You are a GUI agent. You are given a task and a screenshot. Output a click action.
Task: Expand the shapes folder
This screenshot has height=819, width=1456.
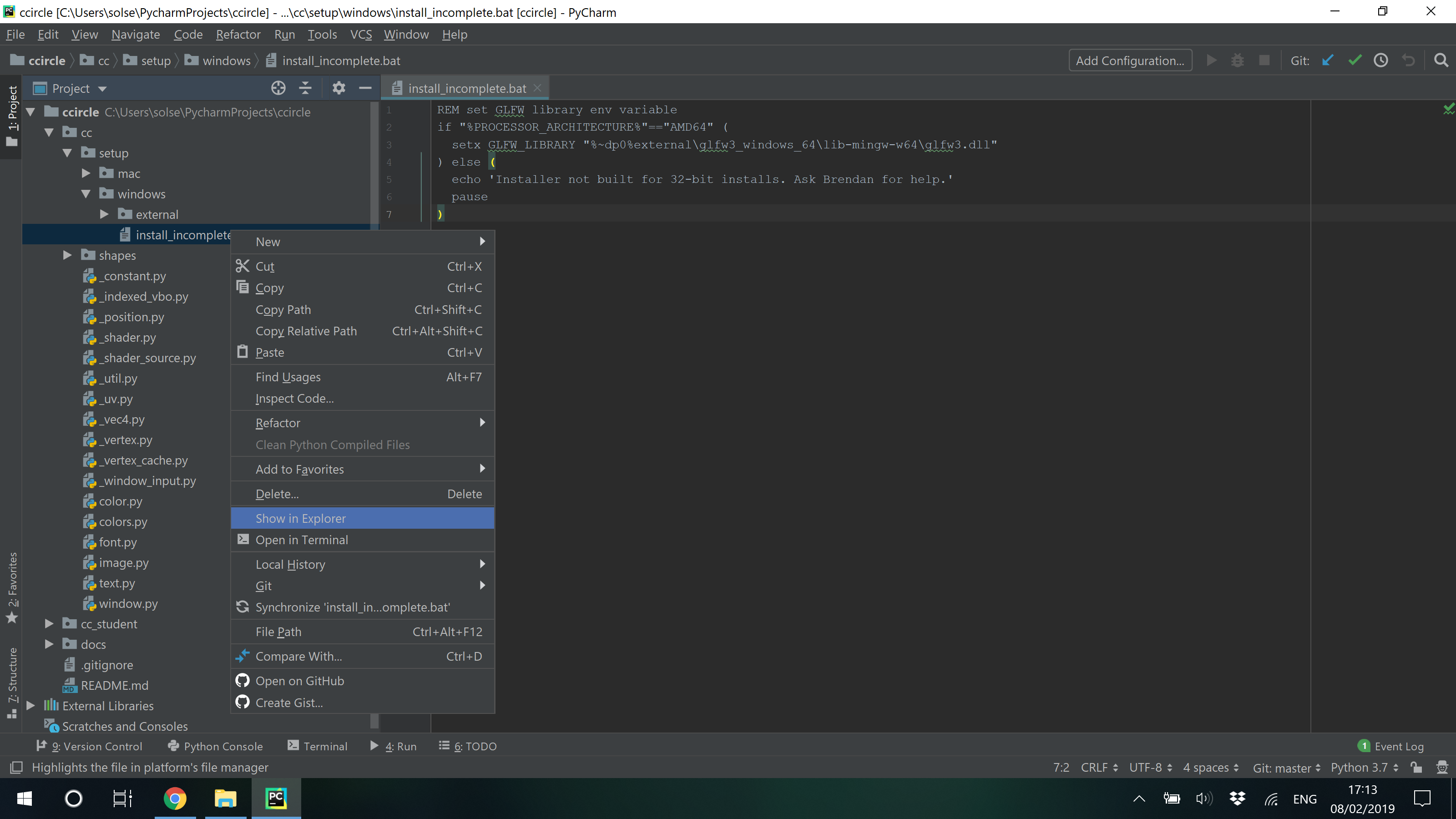pyautogui.click(x=67, y=255)
